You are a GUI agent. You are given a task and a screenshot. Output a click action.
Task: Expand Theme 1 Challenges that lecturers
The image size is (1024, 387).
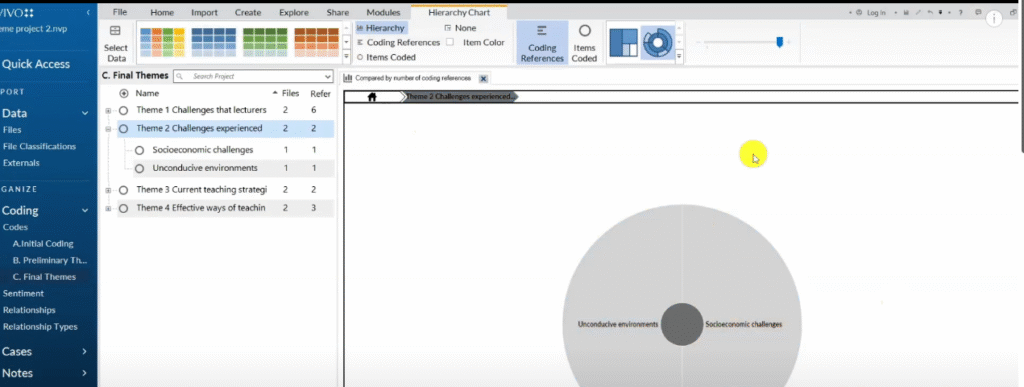click(108, 110)
